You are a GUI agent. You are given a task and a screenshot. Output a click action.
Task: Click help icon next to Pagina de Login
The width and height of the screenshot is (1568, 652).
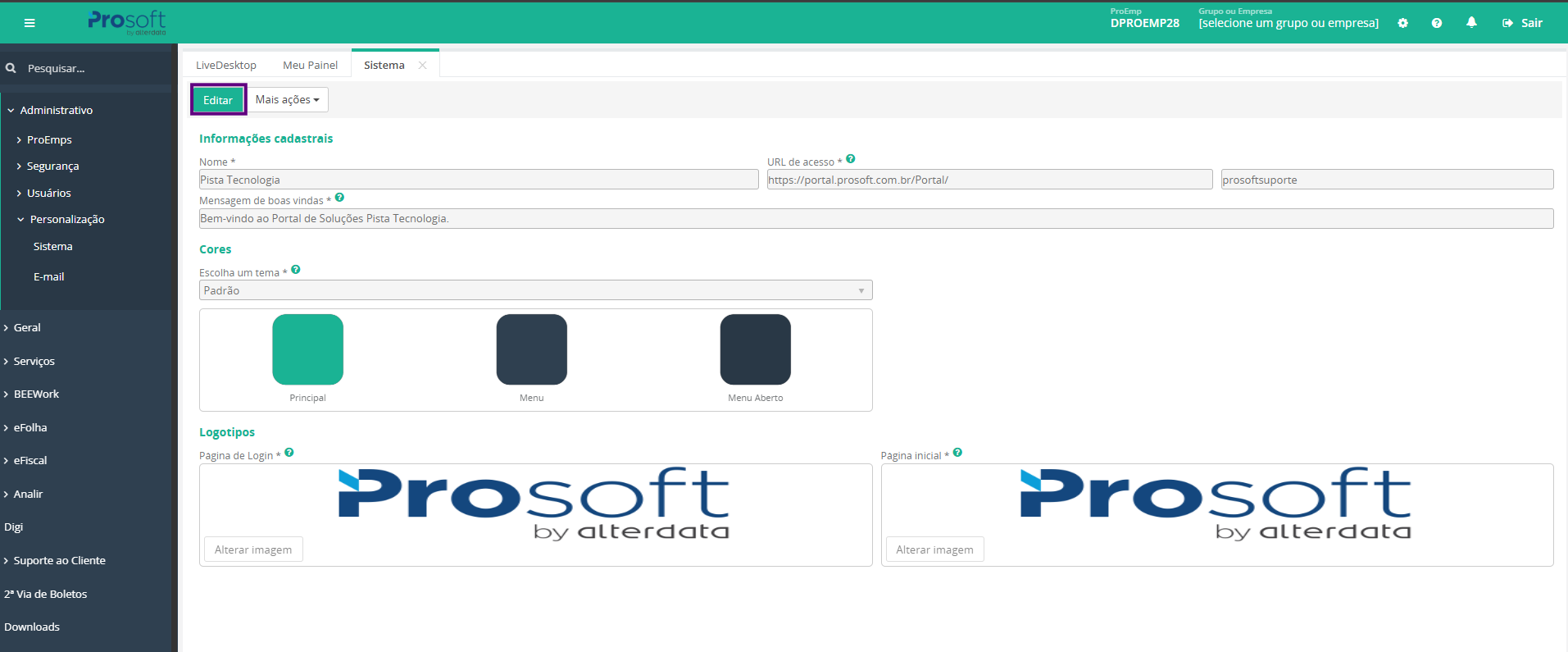coord(289,453)
